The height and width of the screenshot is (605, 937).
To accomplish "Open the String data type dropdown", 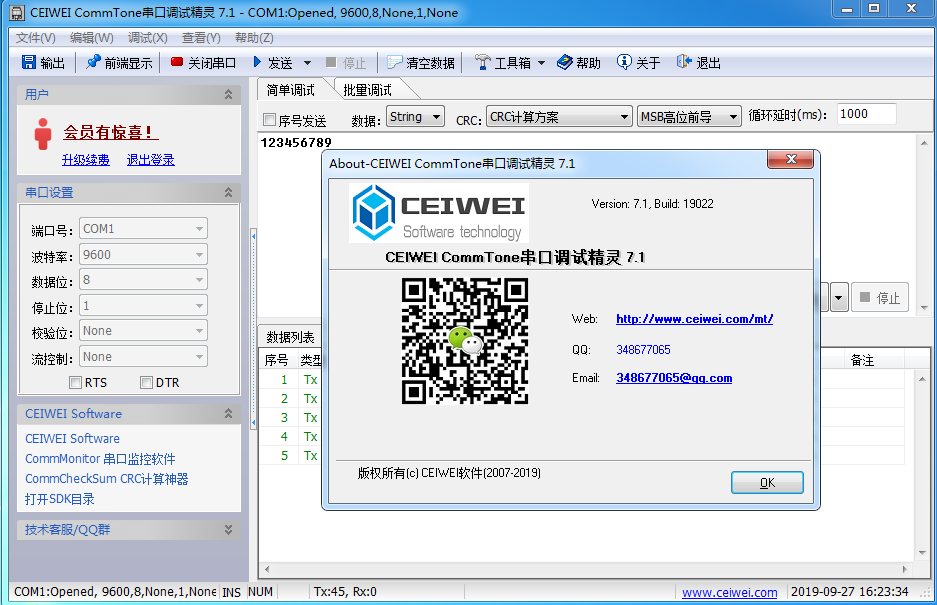I will [415, 117].
